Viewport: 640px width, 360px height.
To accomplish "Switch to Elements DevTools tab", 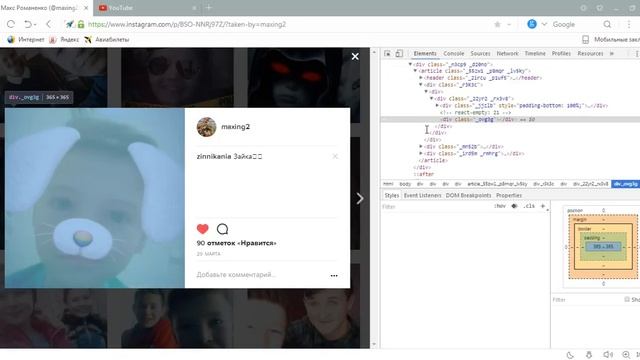I will coord(425,53).
